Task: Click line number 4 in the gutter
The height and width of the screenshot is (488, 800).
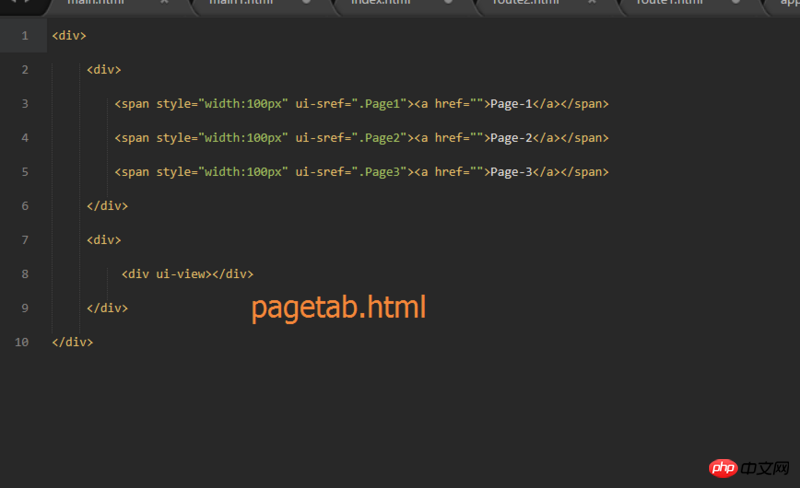Action: 24,138
